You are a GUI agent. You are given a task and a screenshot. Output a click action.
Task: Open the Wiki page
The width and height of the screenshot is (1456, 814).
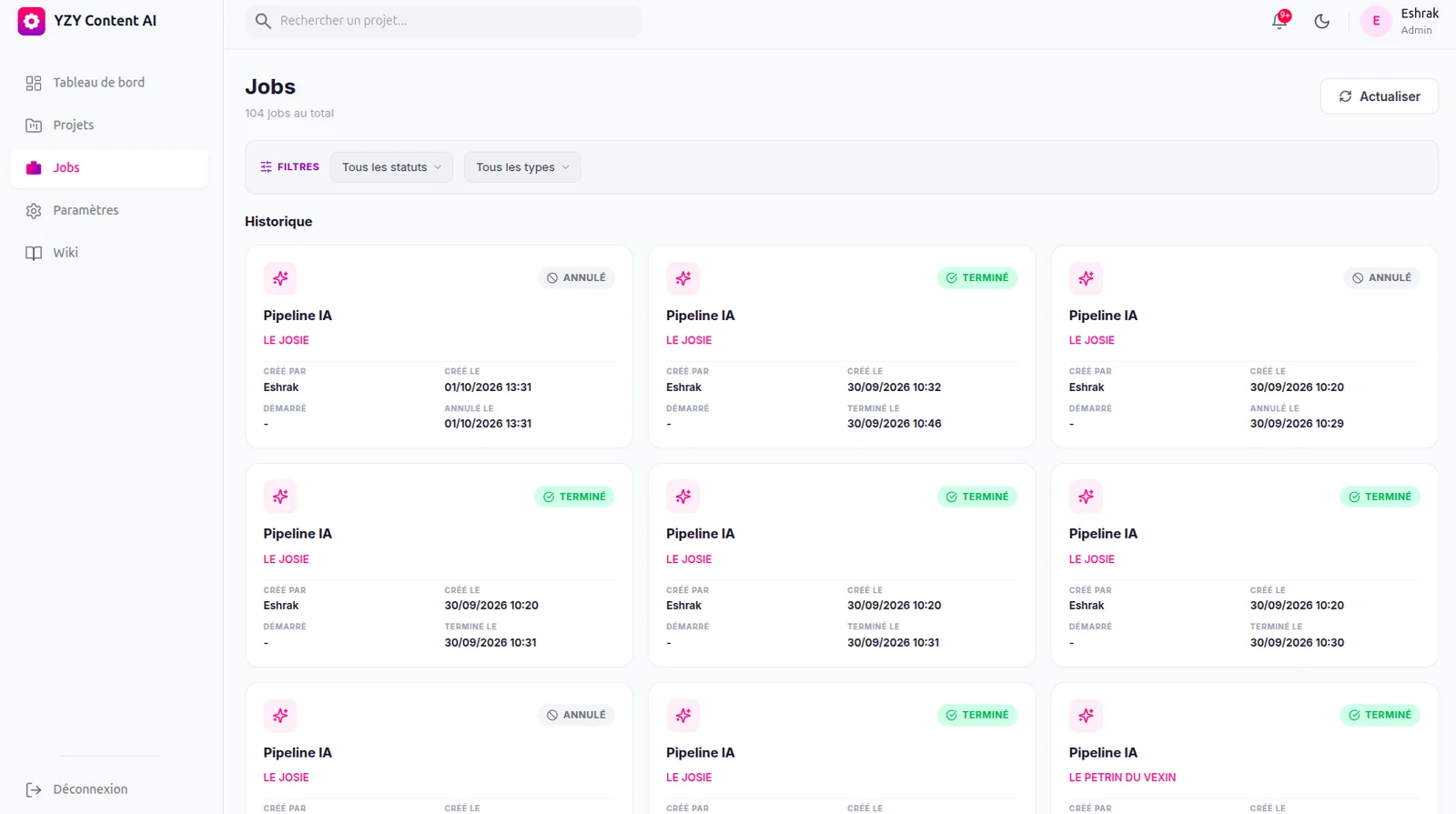[x=110, y=253]
